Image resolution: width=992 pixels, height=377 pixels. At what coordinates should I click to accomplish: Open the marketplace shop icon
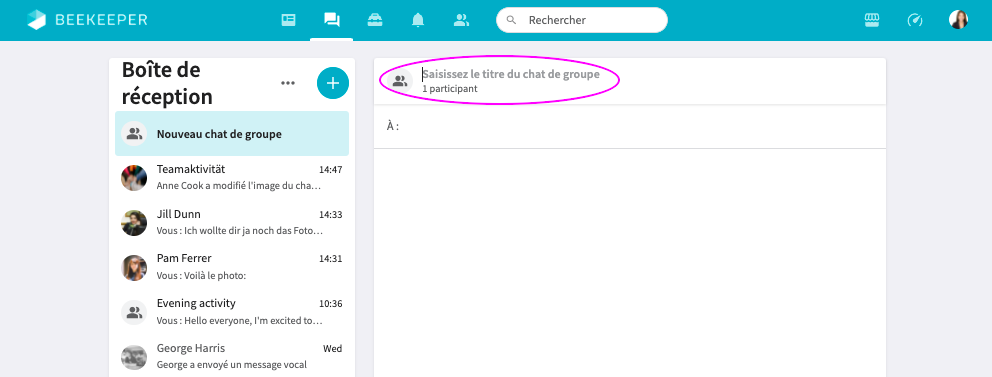pyautogui.click(x=872, y=20)
